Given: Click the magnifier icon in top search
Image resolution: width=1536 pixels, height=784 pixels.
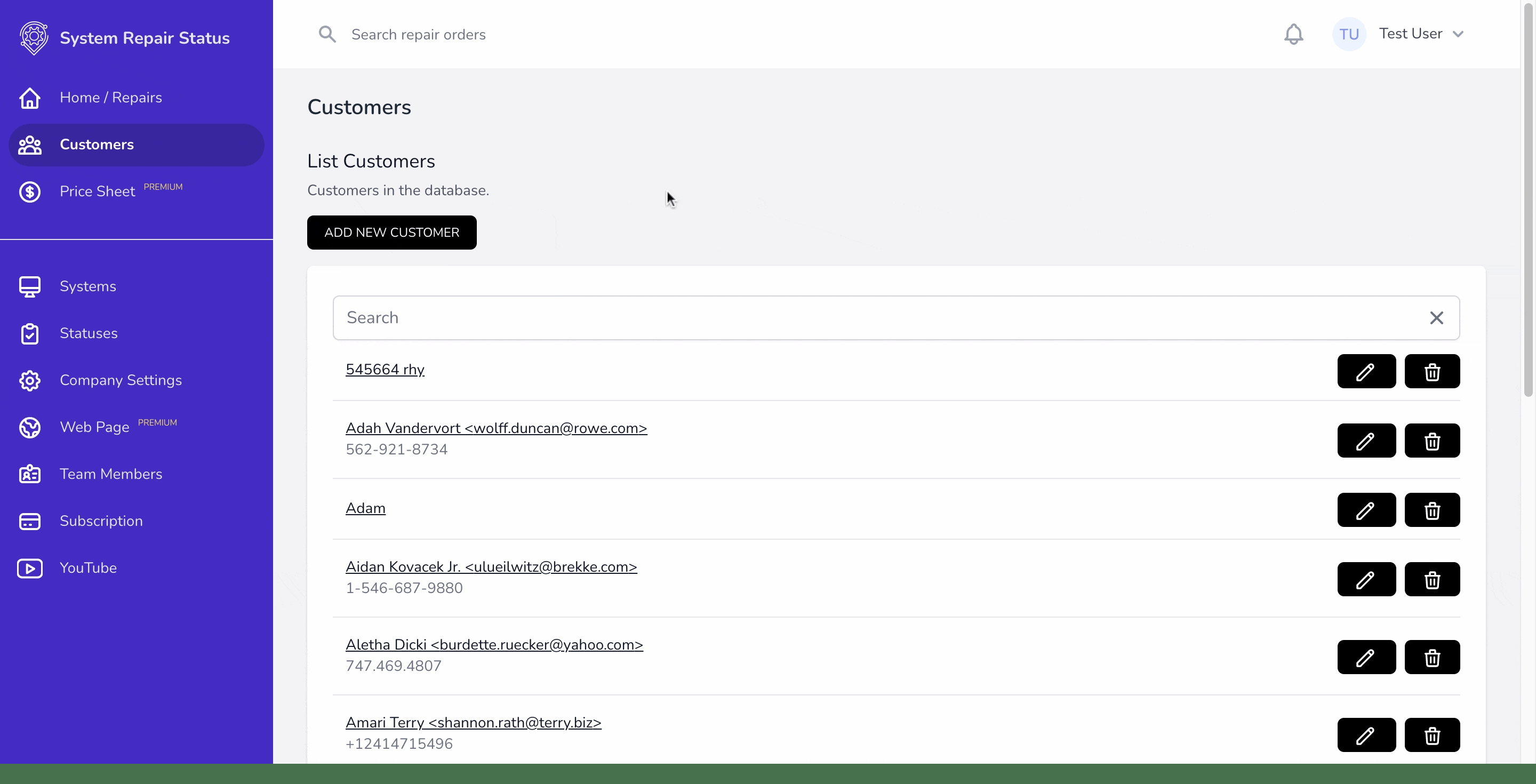Looking at the screenshot, I should click(x=327, y=34).
